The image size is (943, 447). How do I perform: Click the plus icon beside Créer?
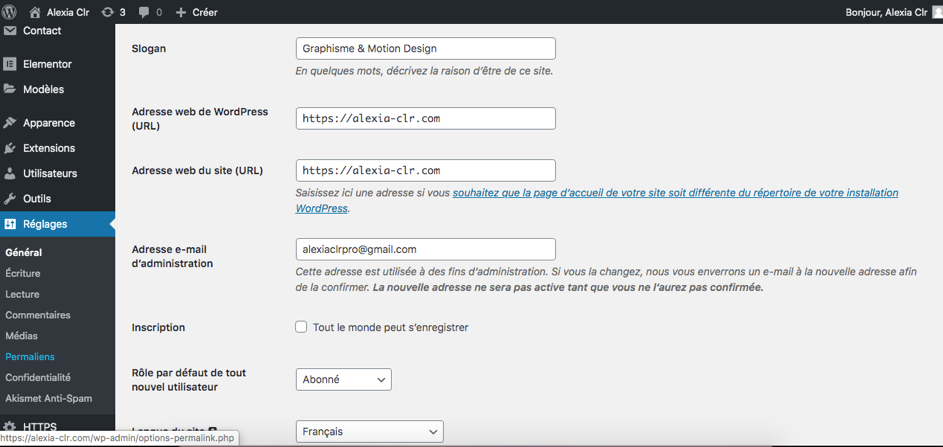(180, 12)
